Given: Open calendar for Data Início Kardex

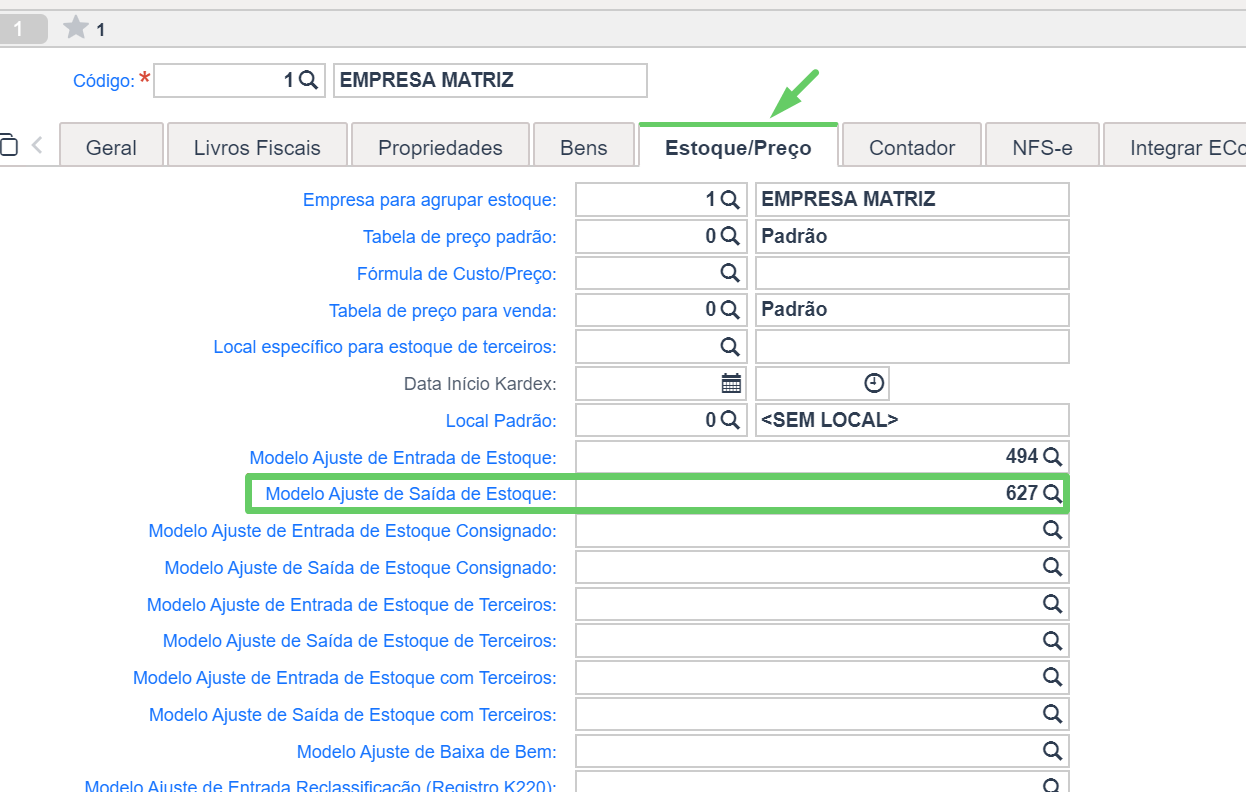Looking at the screenshot, I should click(x=731, y=383).
